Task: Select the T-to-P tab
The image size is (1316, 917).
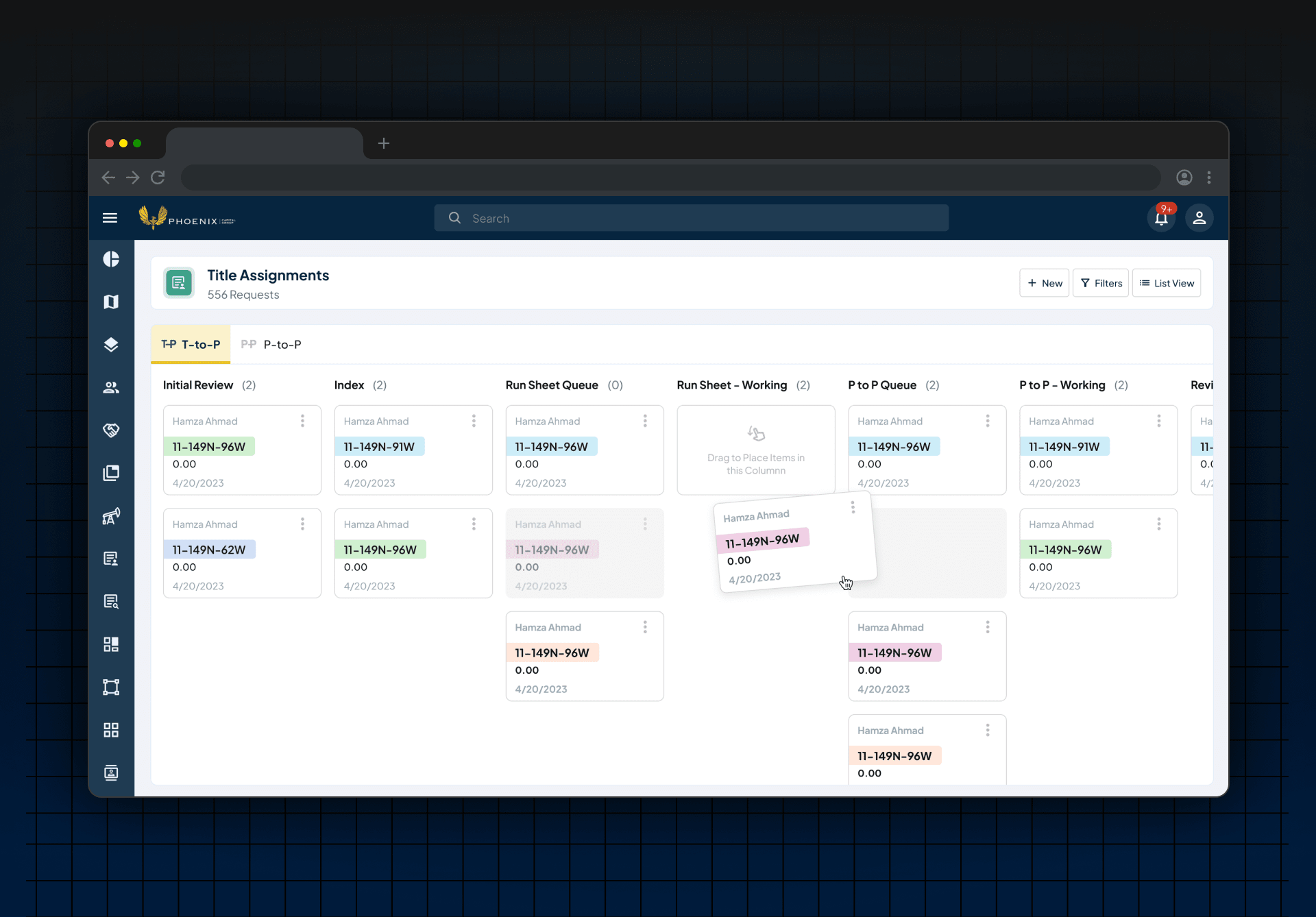Action: [191, 344]
